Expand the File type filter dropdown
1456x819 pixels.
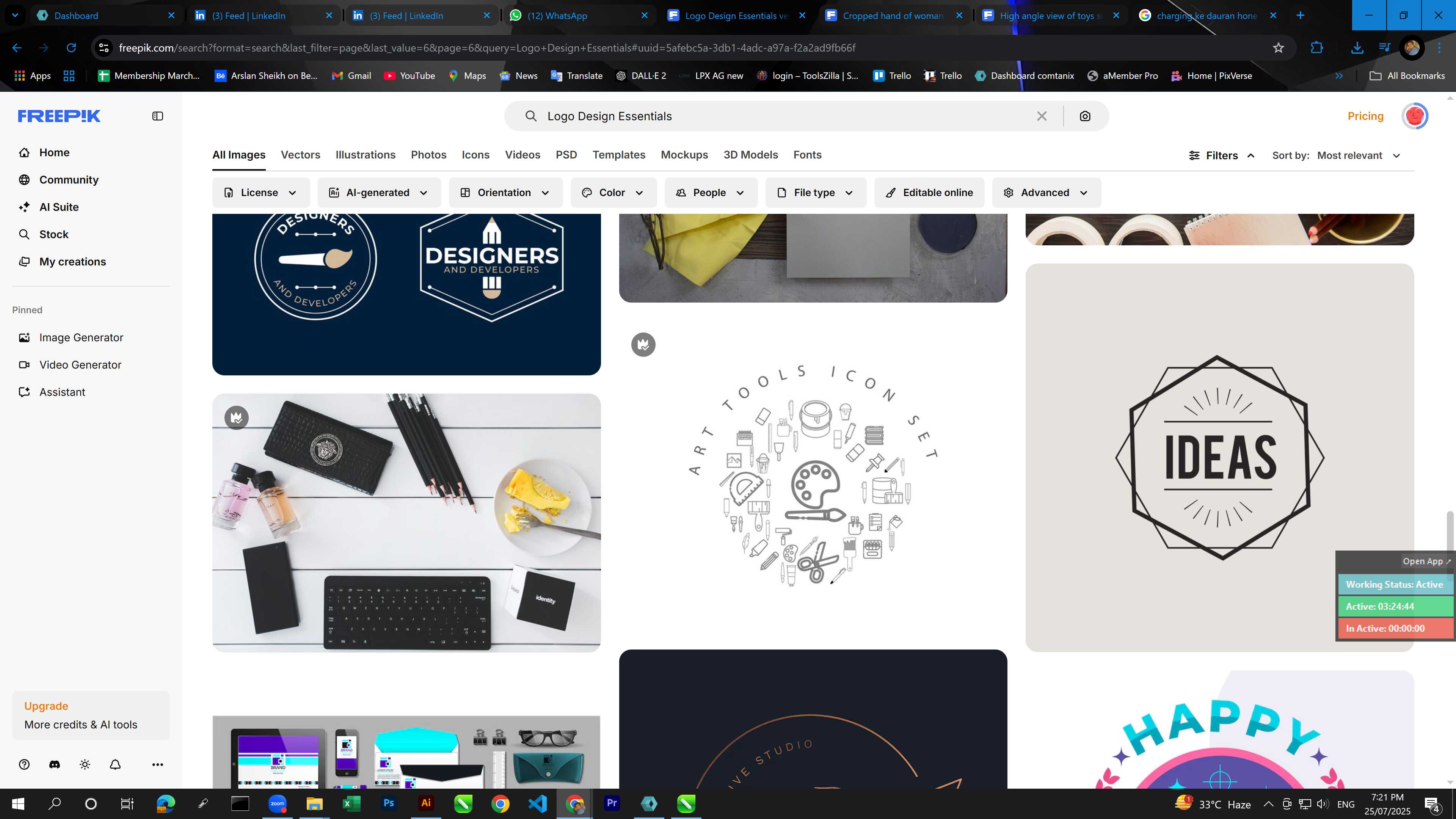[816, 193]
